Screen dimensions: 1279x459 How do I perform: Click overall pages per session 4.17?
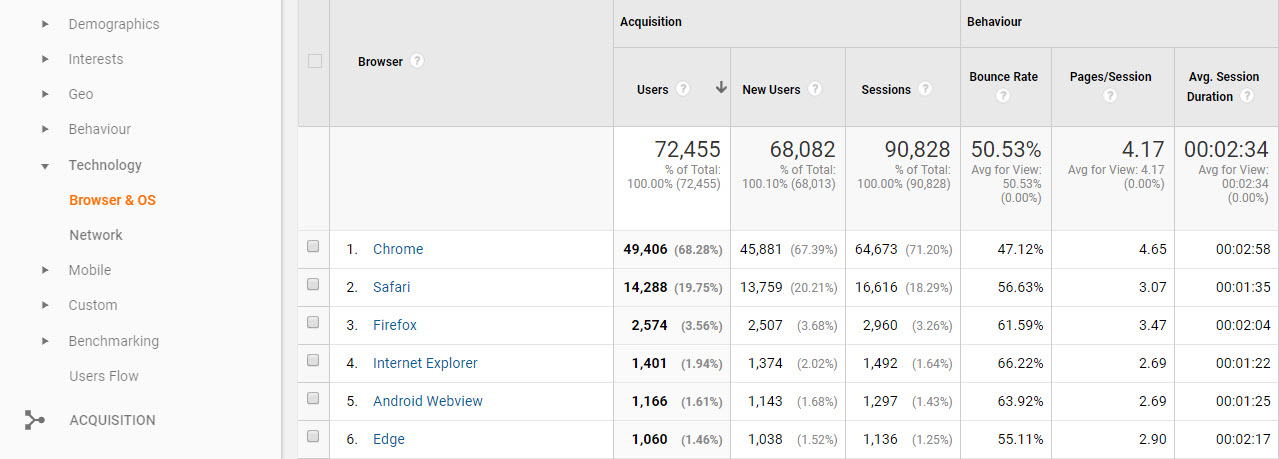[x=1143, y=150]
